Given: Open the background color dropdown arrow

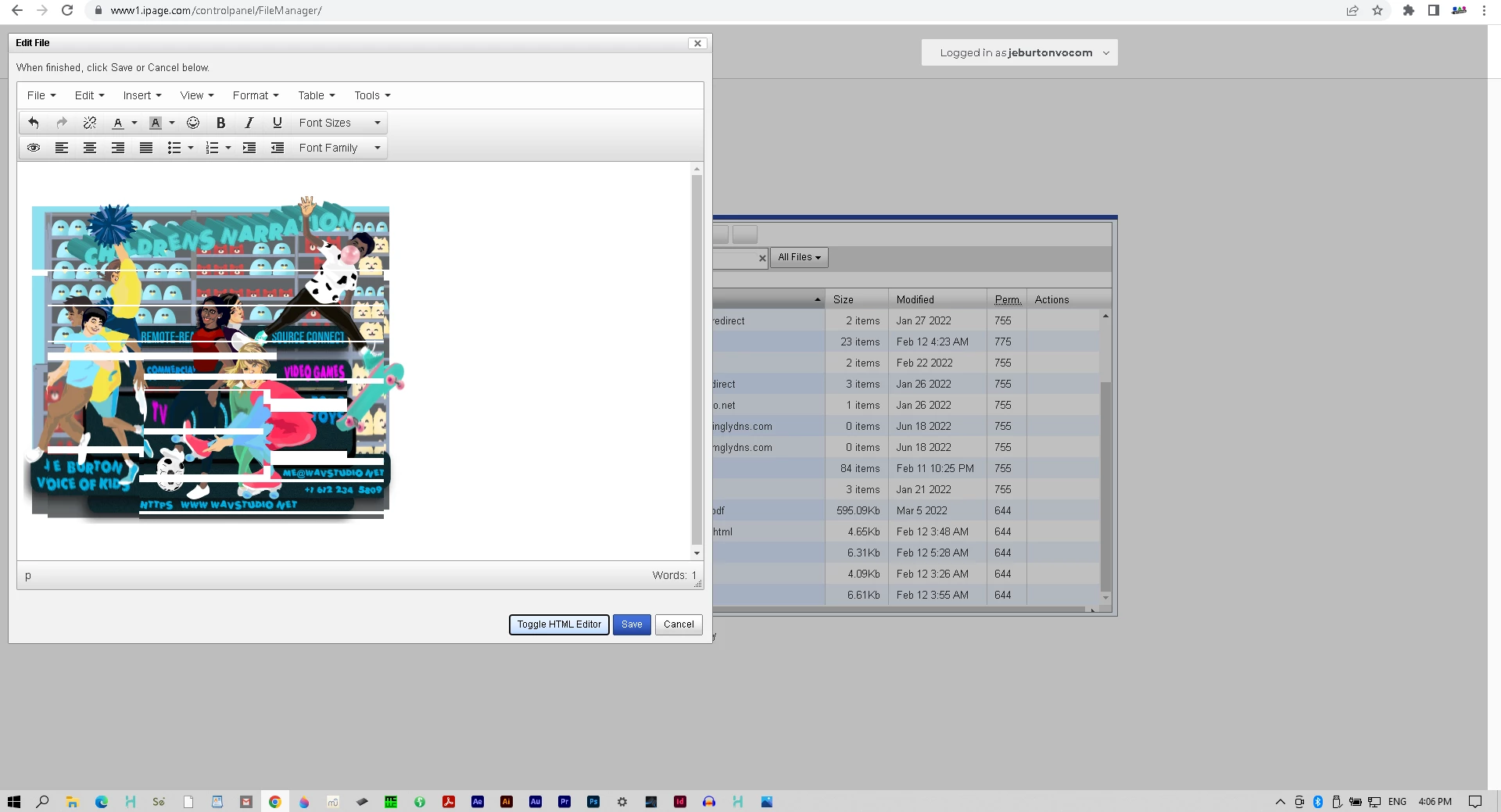Looking at the screenshot, I should point(172,123).
